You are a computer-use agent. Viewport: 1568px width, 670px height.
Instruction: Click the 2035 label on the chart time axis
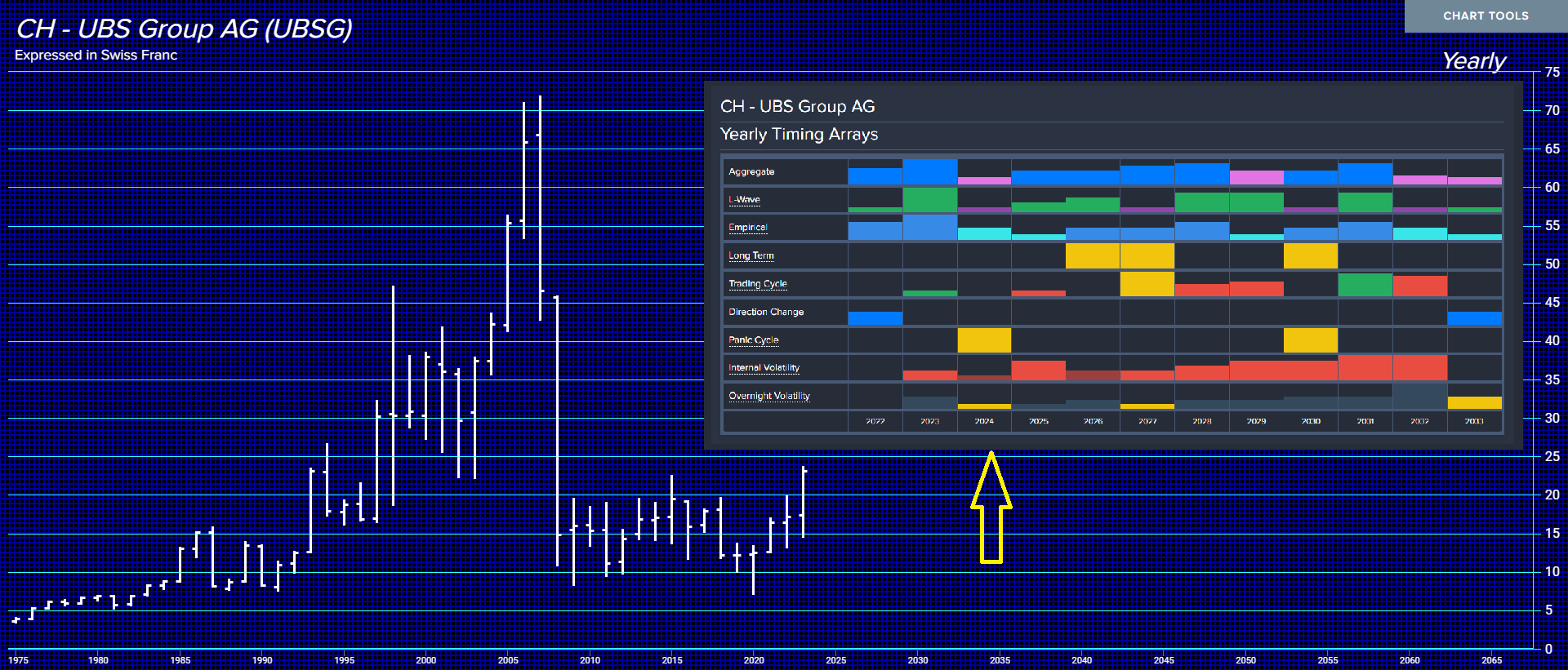1000,660
